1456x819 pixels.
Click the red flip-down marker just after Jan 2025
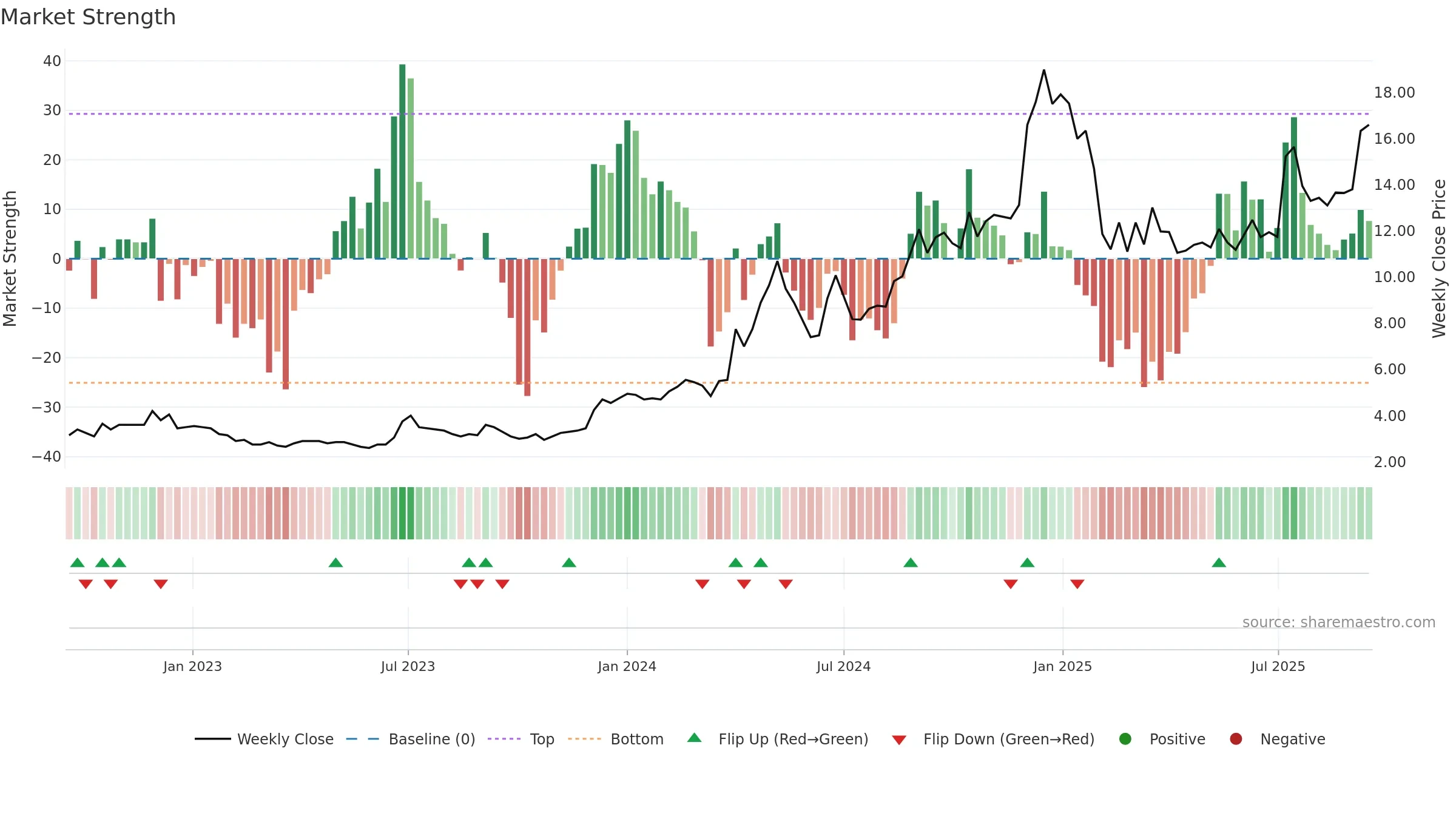coord(1077,584)
